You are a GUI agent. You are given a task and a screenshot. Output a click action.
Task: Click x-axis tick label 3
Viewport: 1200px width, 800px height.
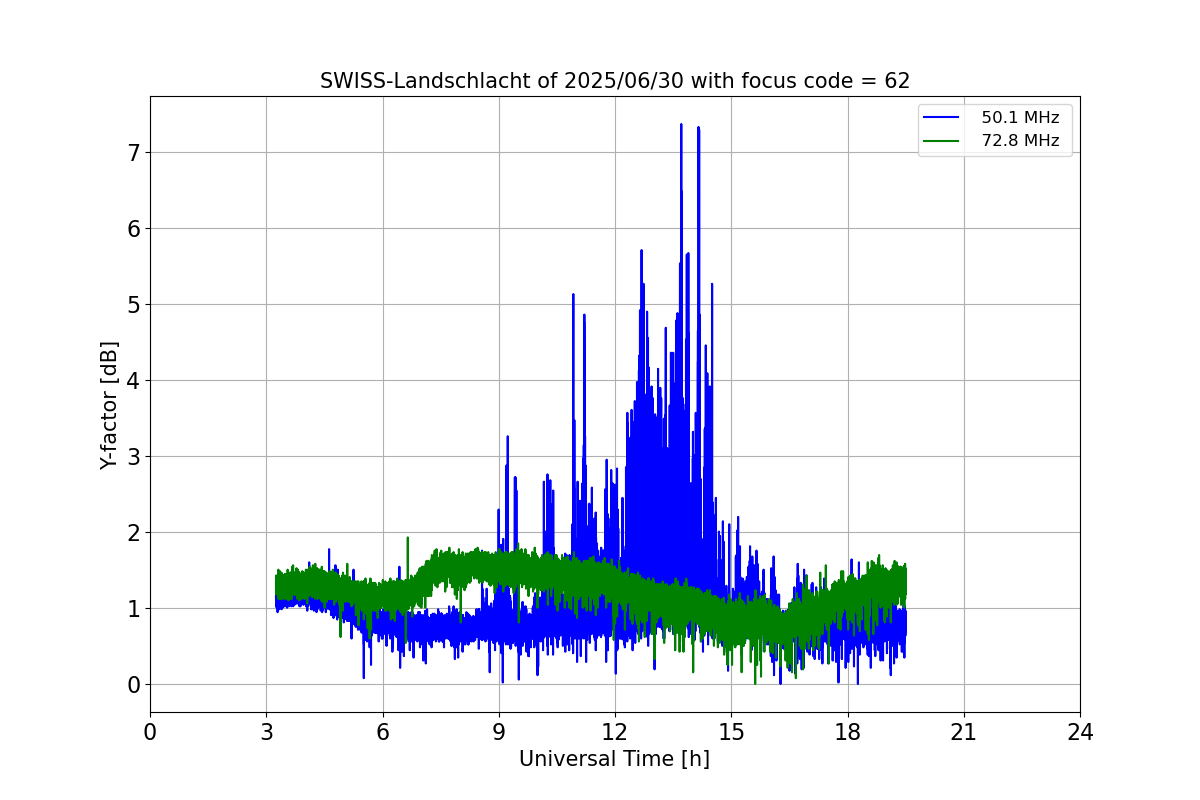[x=266, y=732]
